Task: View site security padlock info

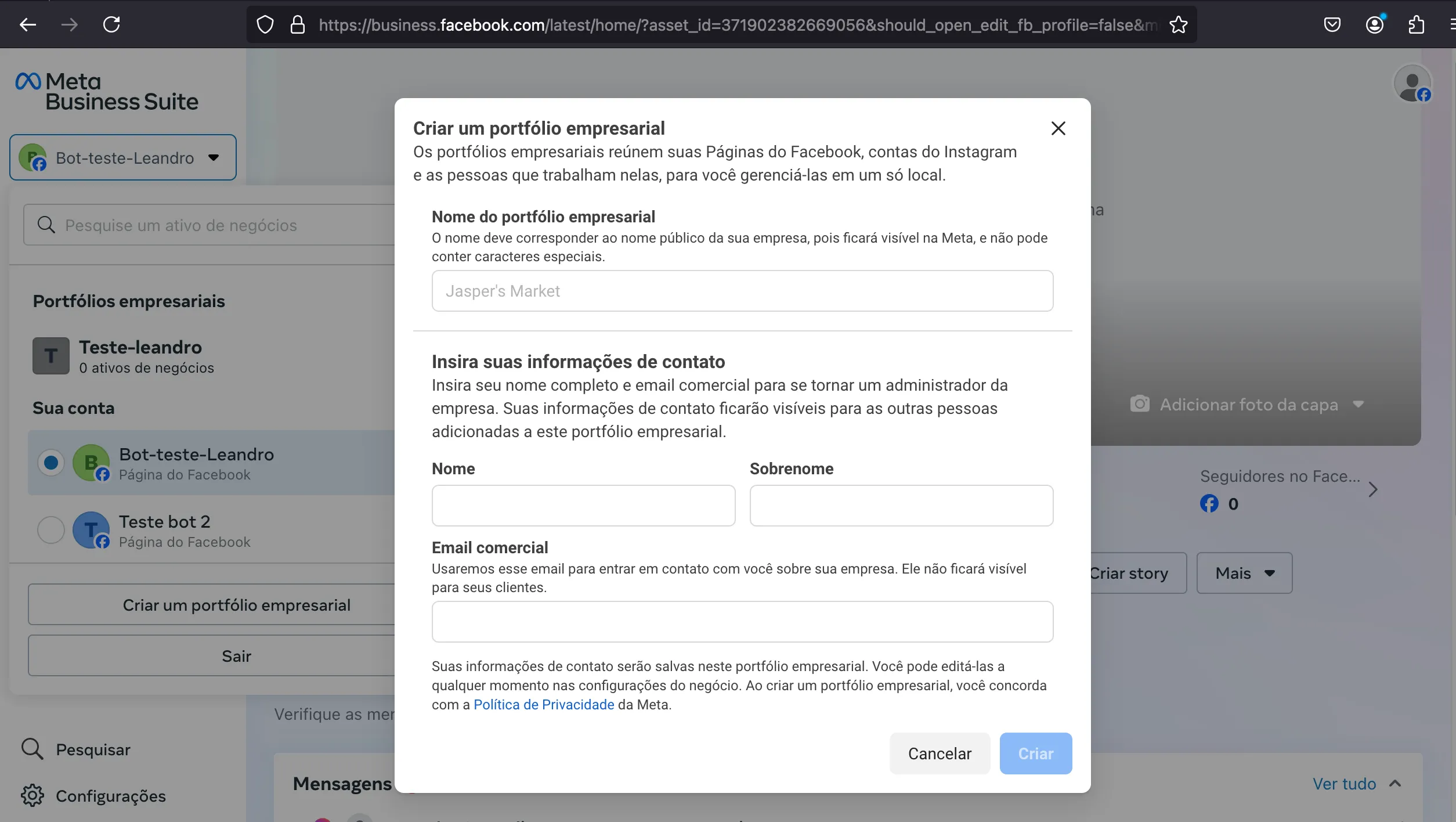Action: click(298, 24)
